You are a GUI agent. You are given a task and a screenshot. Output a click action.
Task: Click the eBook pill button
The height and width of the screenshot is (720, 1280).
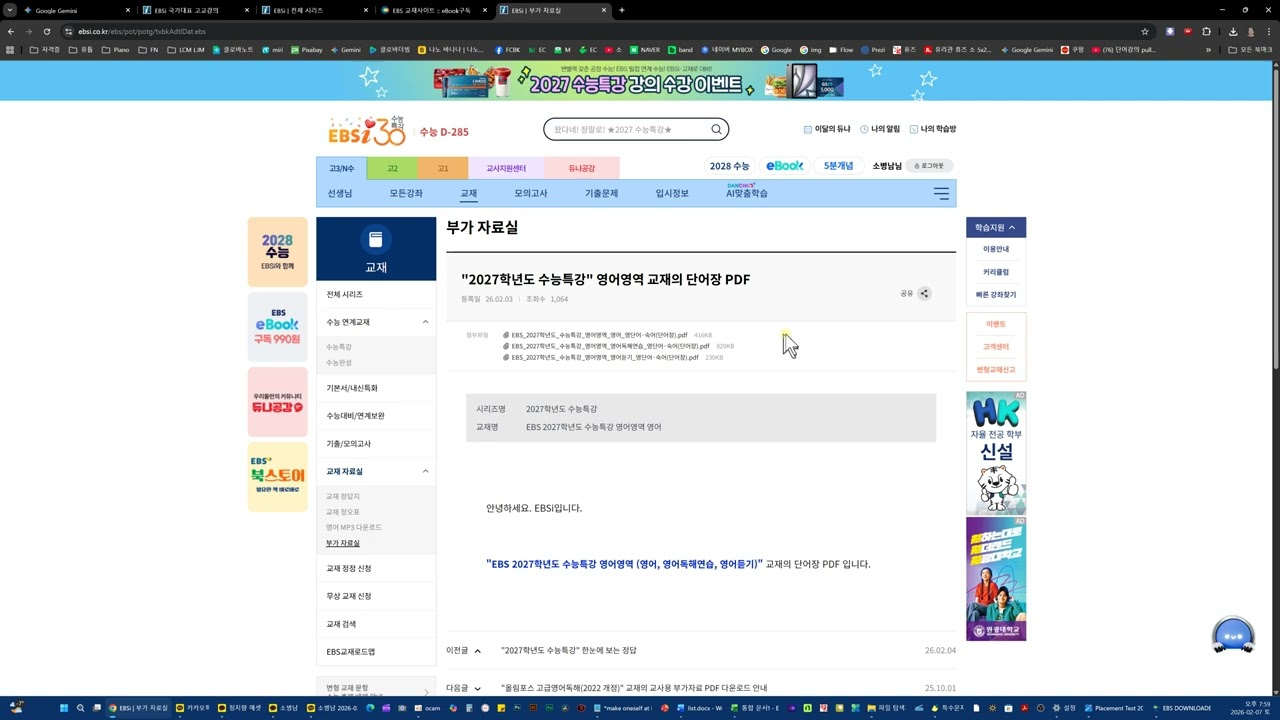coord(784,166)
